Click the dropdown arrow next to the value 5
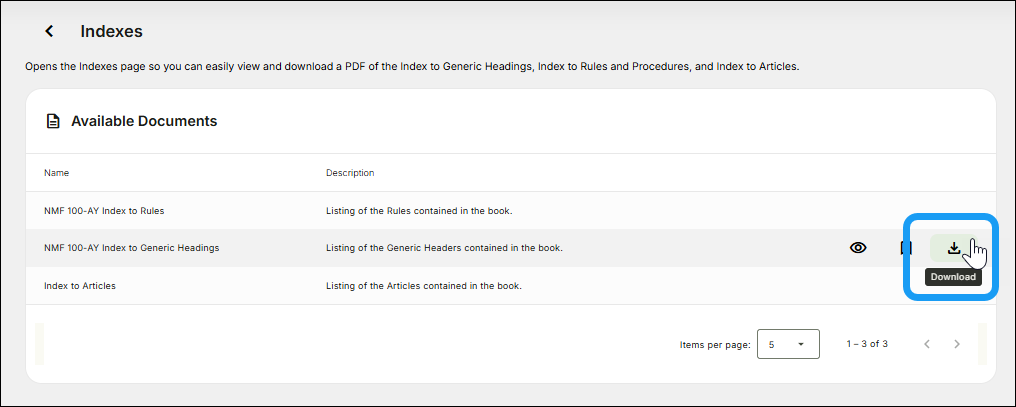 pyautogui.click(x=801, y=344)
